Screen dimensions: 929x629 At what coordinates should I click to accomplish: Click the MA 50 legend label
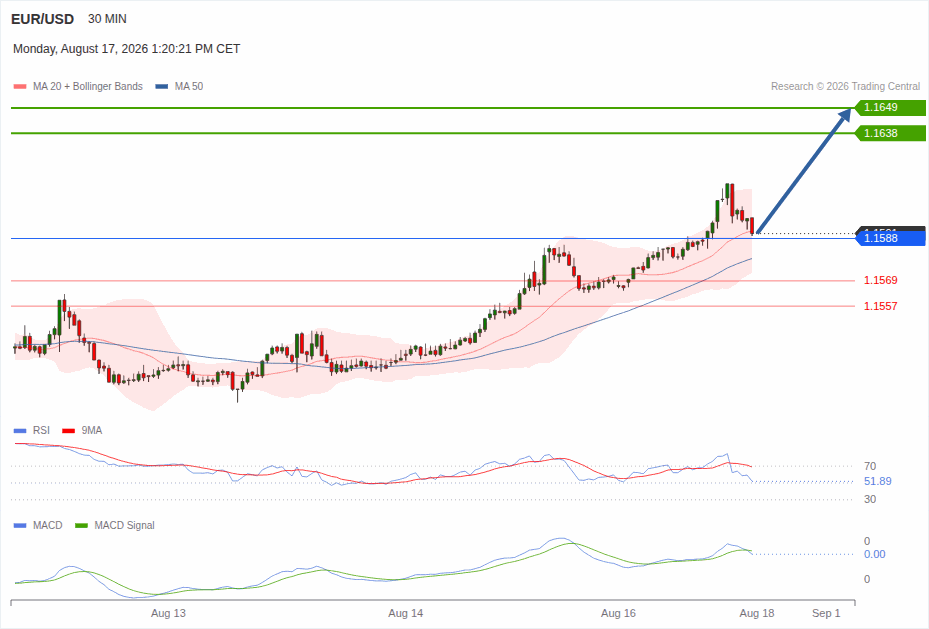189,86
